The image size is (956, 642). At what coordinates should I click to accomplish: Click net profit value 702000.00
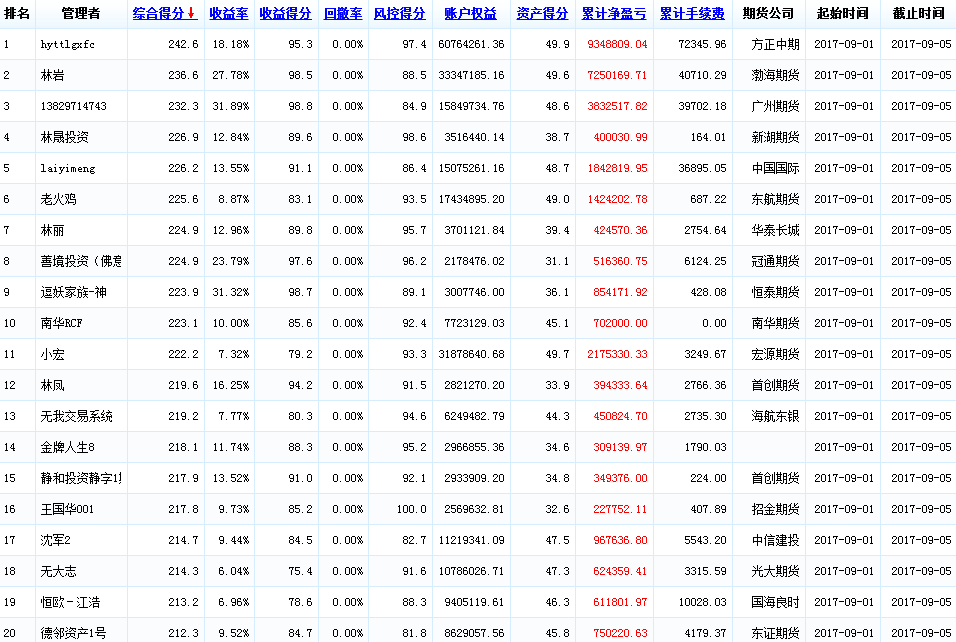tap(620, 323)
